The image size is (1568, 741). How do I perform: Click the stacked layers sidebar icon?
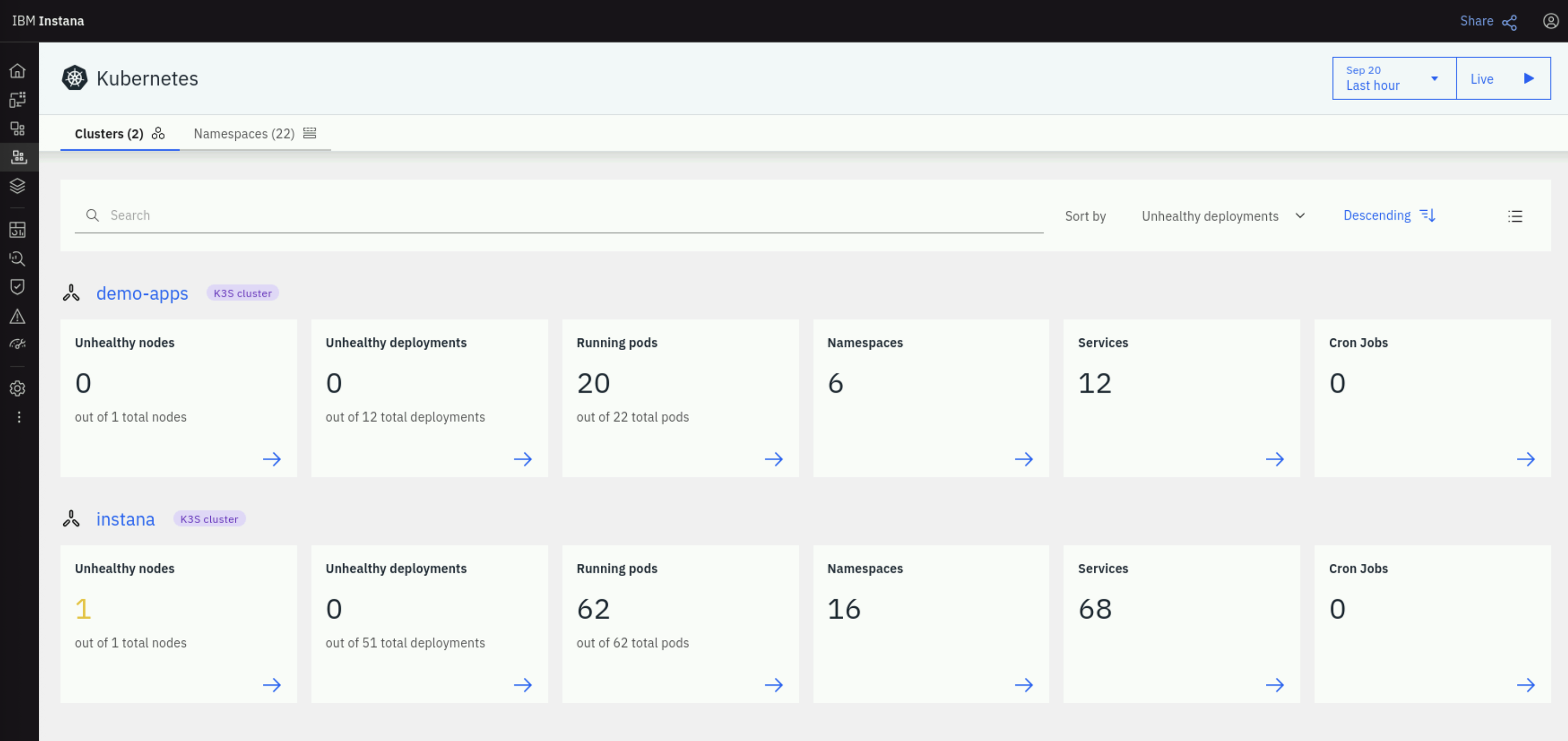[18, 186]
